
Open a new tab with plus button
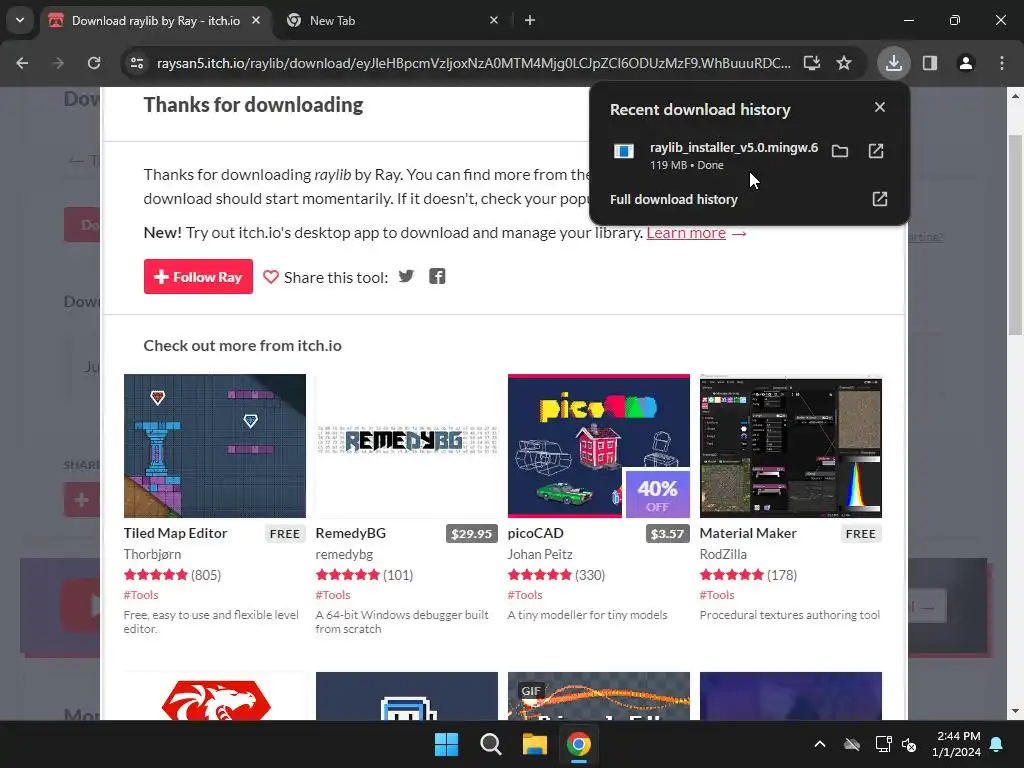pyautogui.click(x=530, y=20)
